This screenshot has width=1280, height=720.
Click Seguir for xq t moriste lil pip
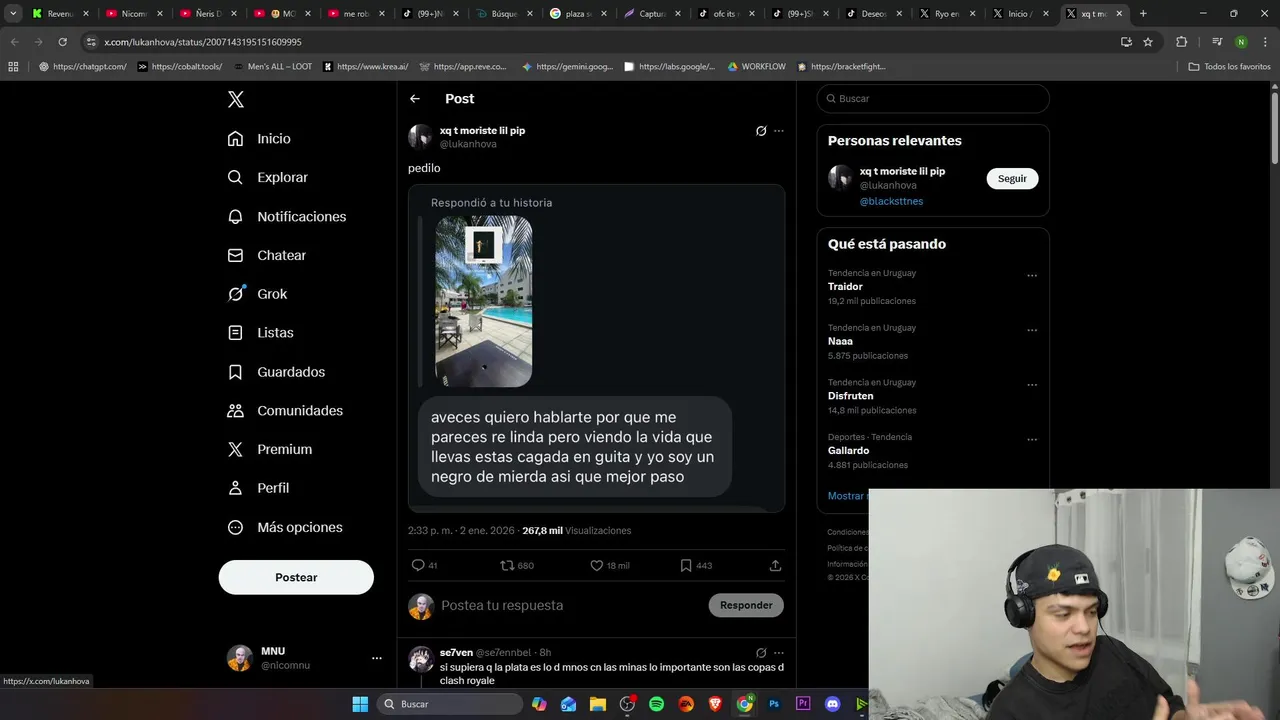1012,178
